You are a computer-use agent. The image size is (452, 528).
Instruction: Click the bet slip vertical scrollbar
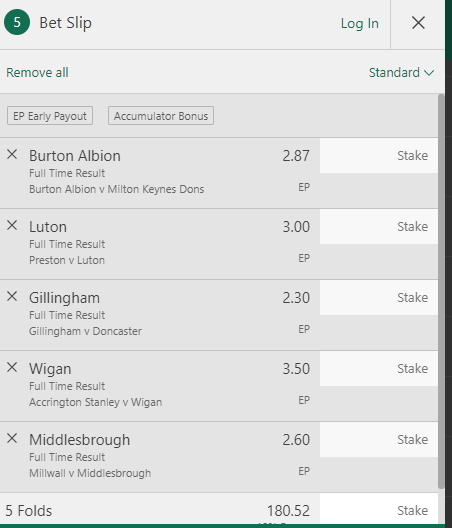point(441,291)
